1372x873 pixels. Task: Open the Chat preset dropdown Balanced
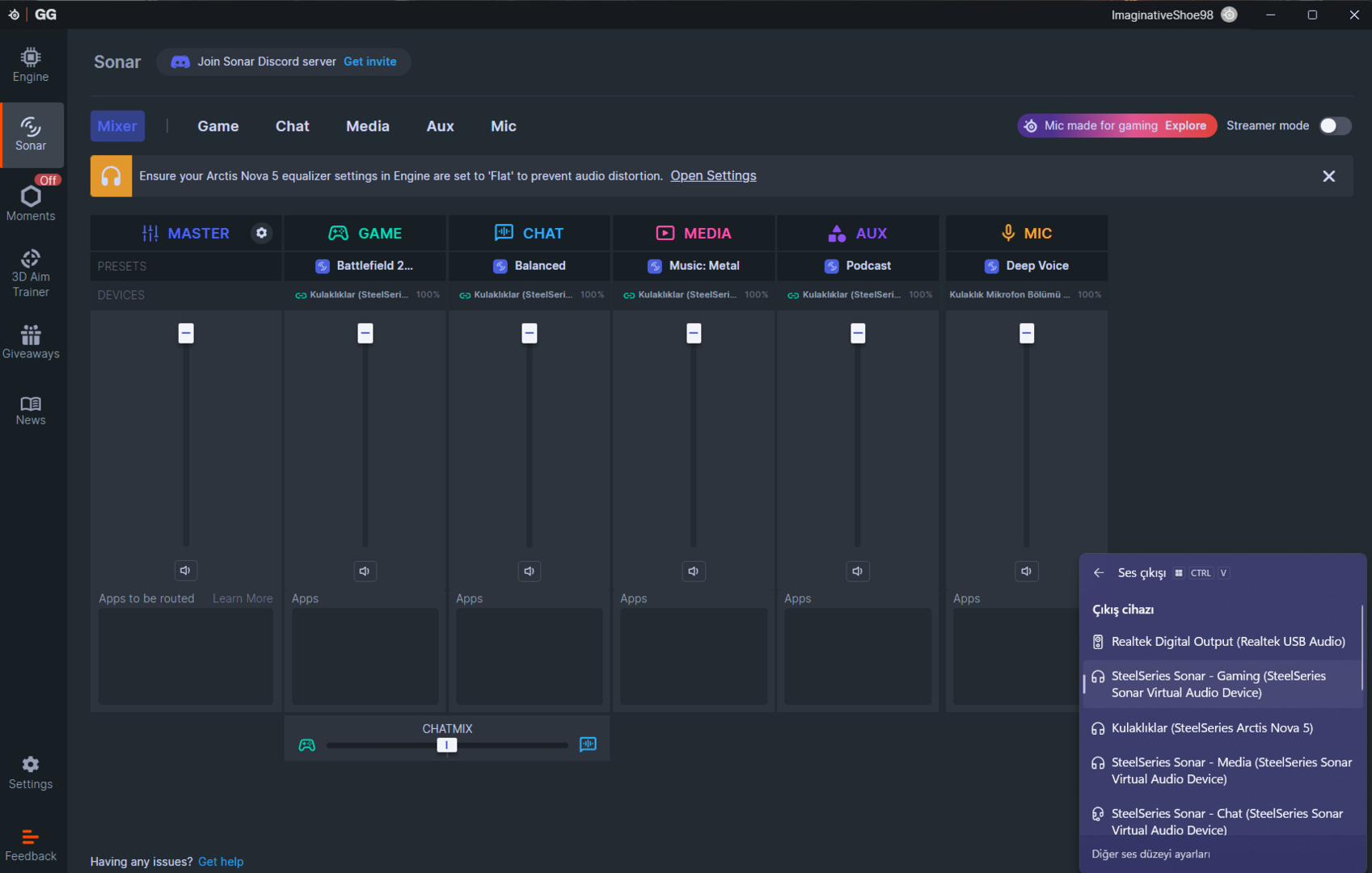[529, 265]
